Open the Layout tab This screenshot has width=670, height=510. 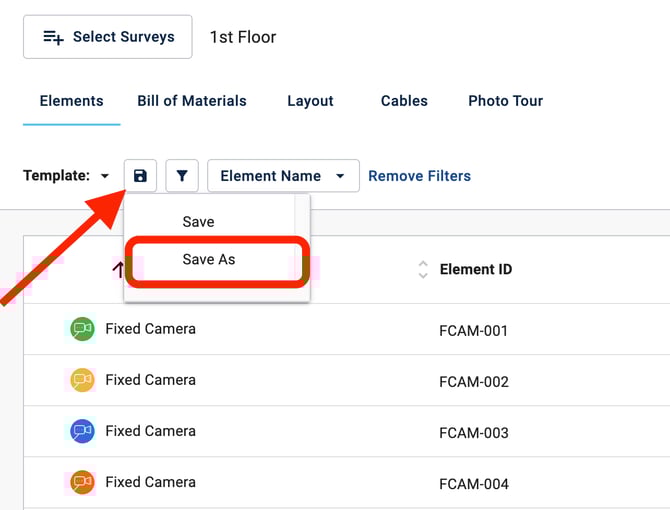[310, 101]
